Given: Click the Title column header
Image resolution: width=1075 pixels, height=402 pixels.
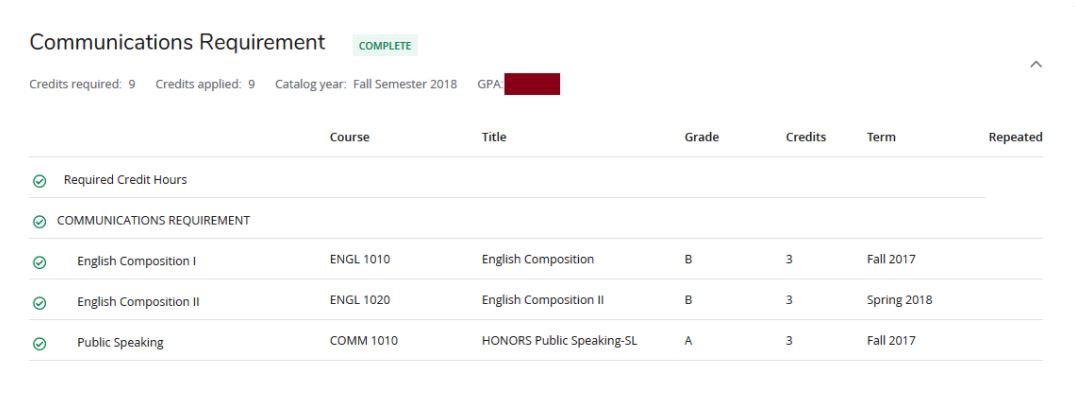Looking at the screenshot, I should (494, 138).
